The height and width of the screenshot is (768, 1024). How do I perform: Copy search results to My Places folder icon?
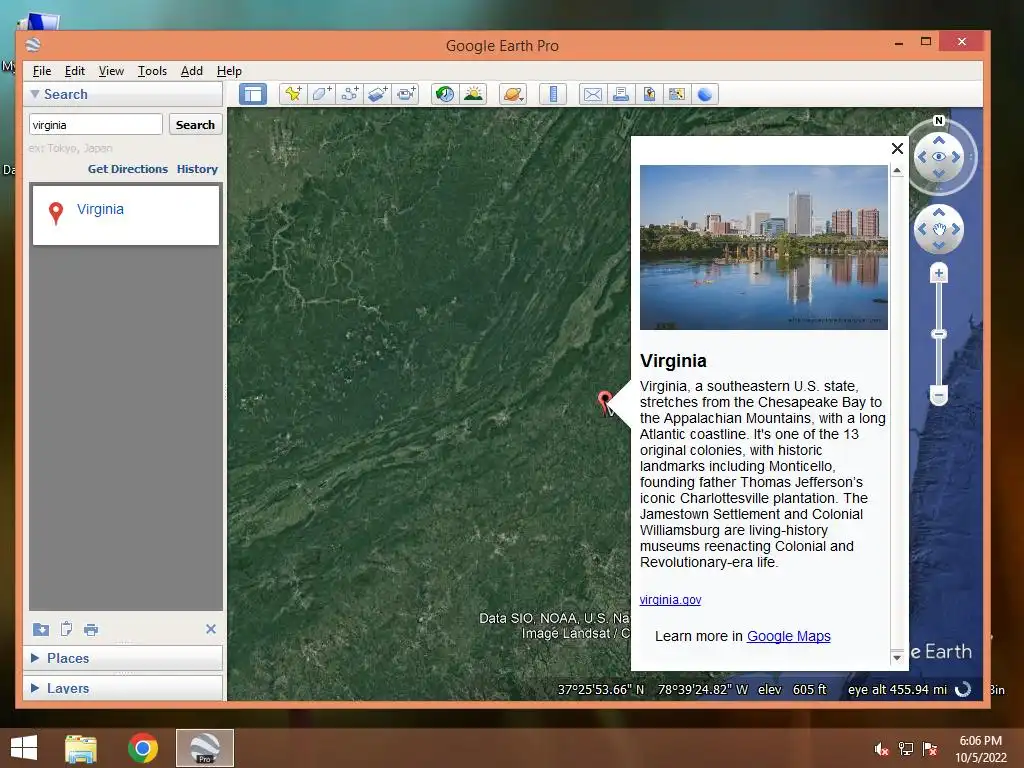pyautogui.click(x=40, y=629)
